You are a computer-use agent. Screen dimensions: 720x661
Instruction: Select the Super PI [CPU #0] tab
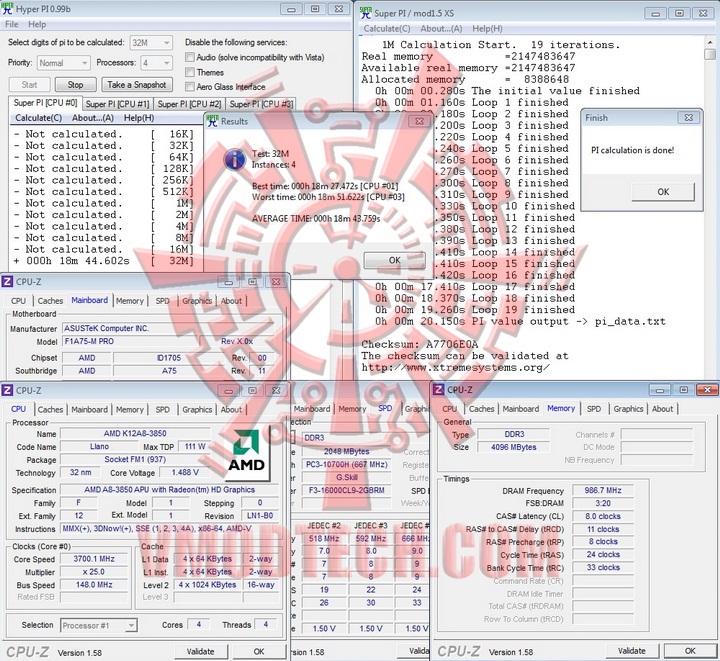[45, 103]
